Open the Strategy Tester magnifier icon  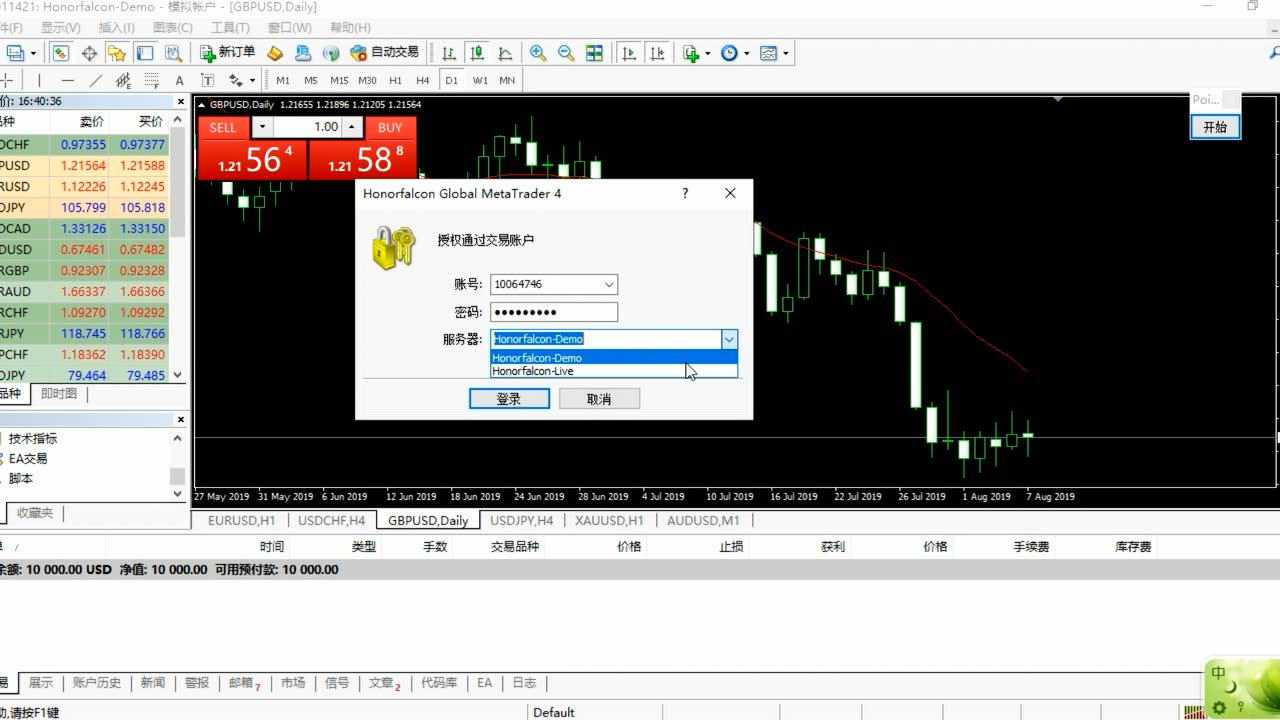point(173,53)
